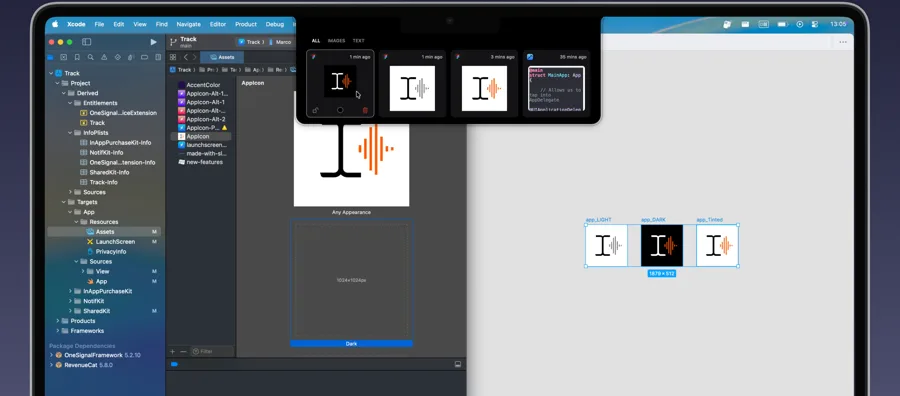Expand the OneSignalFramework package
The image size is (900, 396).
click(x=51, y=355)
